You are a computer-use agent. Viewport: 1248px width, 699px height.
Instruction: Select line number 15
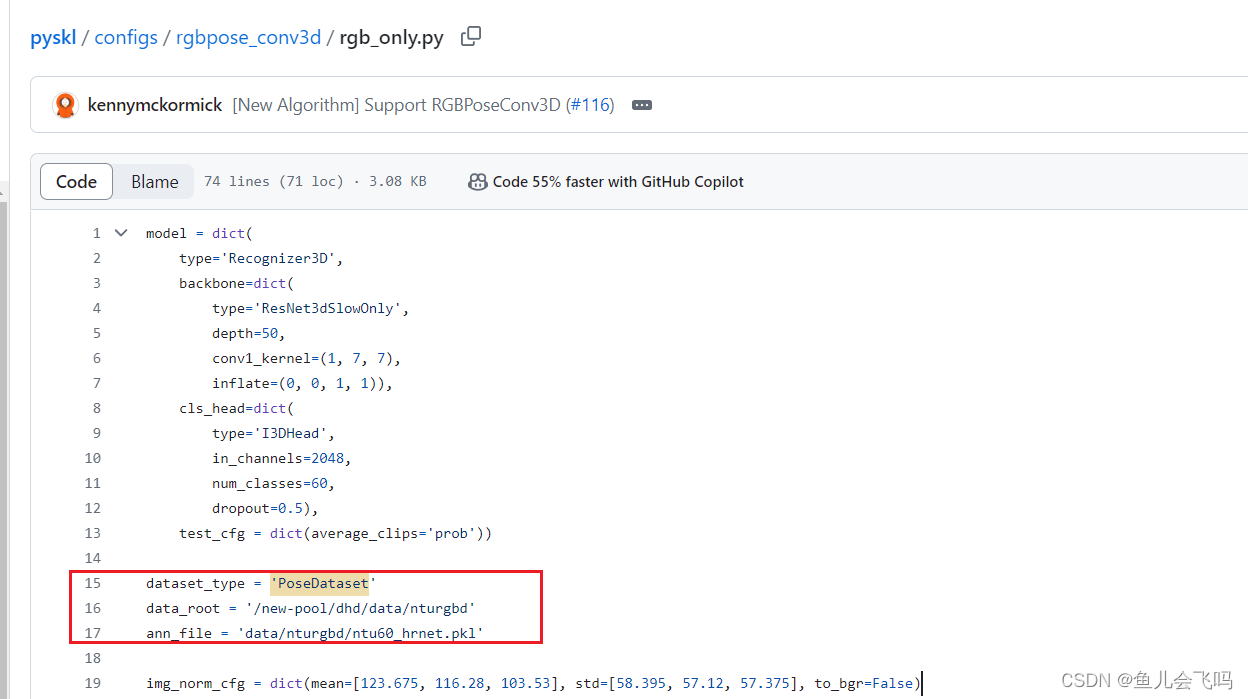(x=93, y=583)
